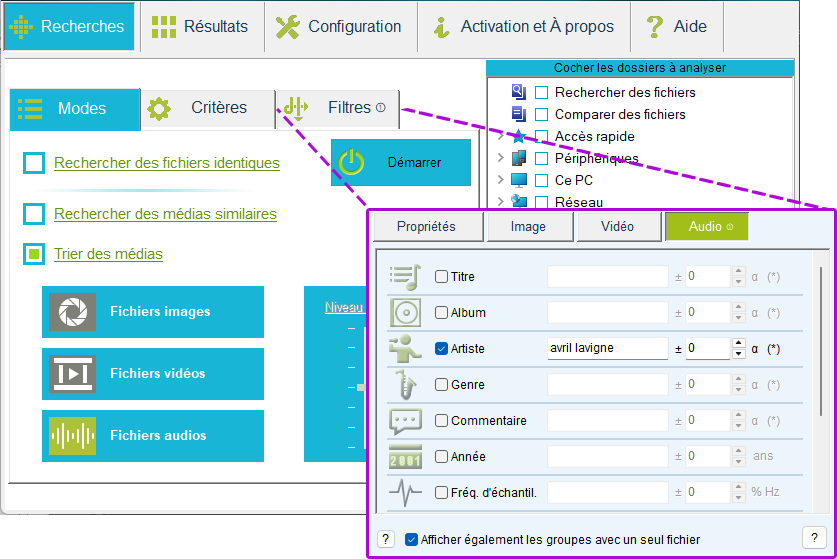The image size is (837, 559).
Task: Open the Image filter tab
Action: 530,227
